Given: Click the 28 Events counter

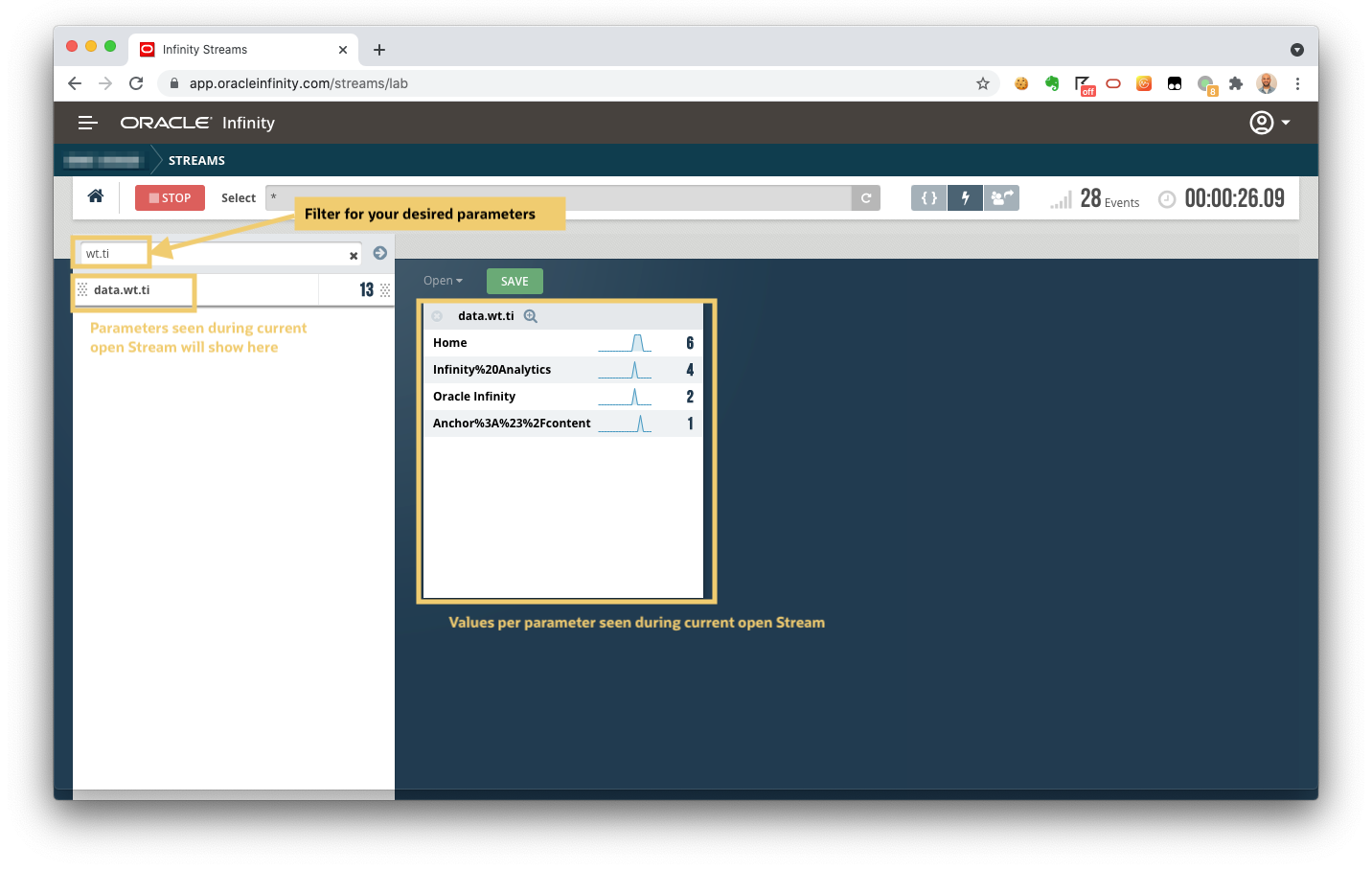Looking at the screenshot, I should pyautogui.click(x=1109, y=198).
